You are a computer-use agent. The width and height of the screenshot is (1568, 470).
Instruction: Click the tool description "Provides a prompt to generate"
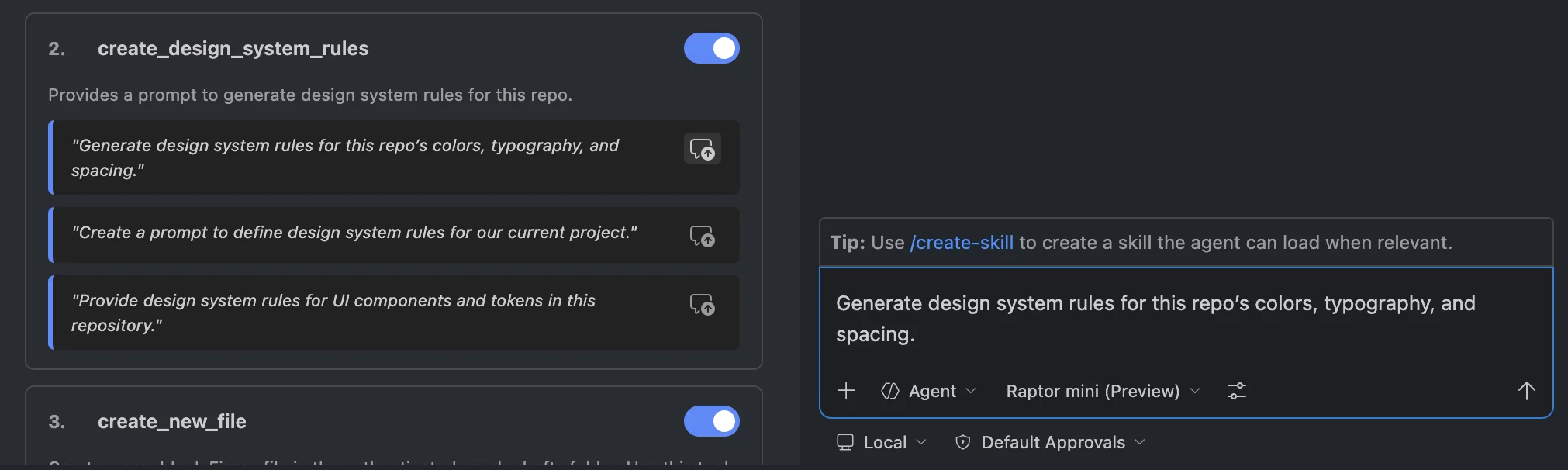pos(310,95)
